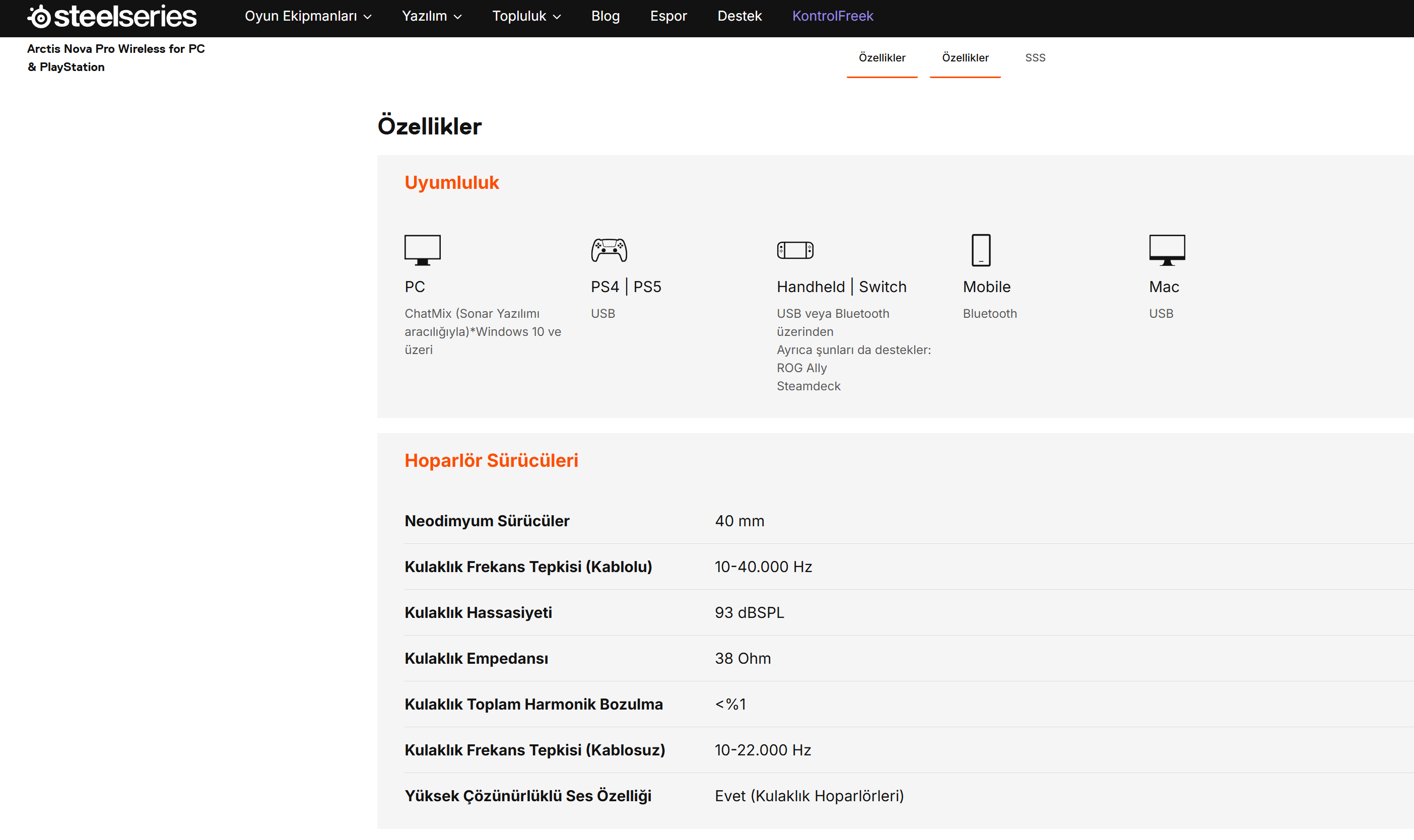This screenshot has height=840, width=1414.
Task: Click the Mobile phone icon
Action: pyautogui.click(x=981, y=250)
